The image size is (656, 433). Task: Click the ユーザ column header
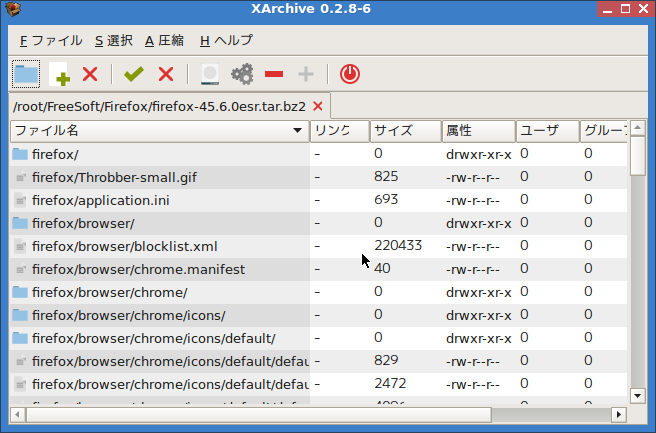pos(548,131)
